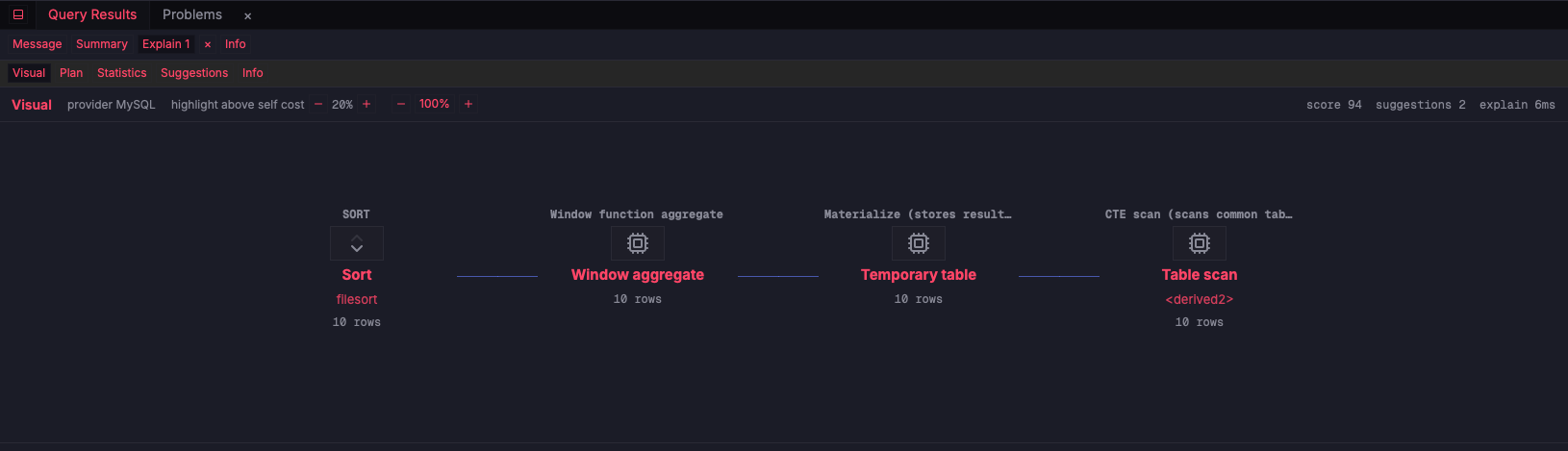This screenshot has width=1568, height=451.
Task: Click the Window function aggregate heading
Action: tap(637, 214)
